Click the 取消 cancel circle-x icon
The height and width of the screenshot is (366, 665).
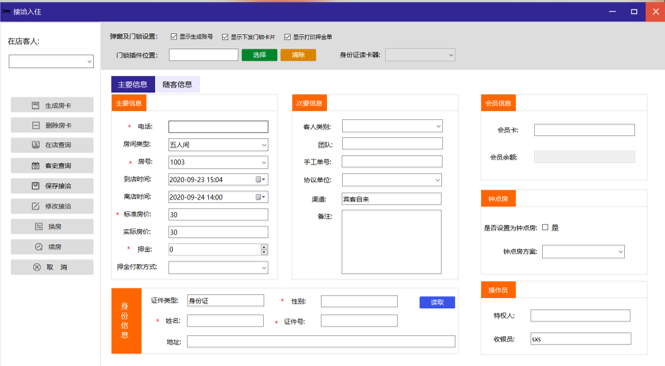[x=37, y=267]
